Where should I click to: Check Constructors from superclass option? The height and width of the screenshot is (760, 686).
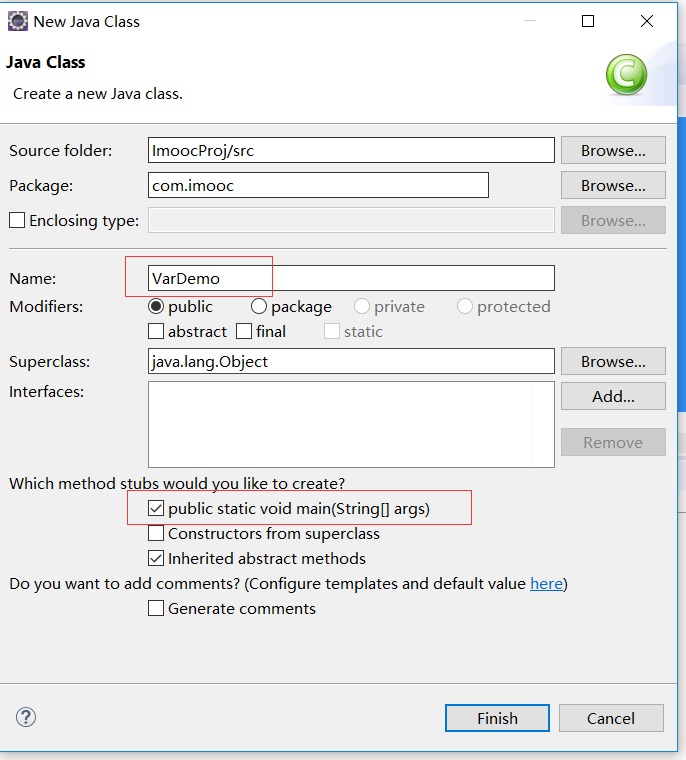click(x=156, y=534)
